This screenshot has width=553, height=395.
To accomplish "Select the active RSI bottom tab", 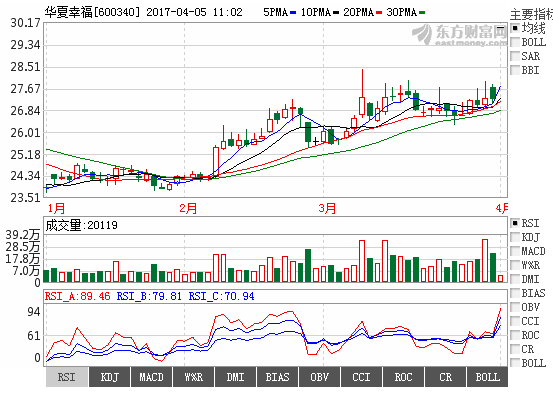I will [67, 377].
